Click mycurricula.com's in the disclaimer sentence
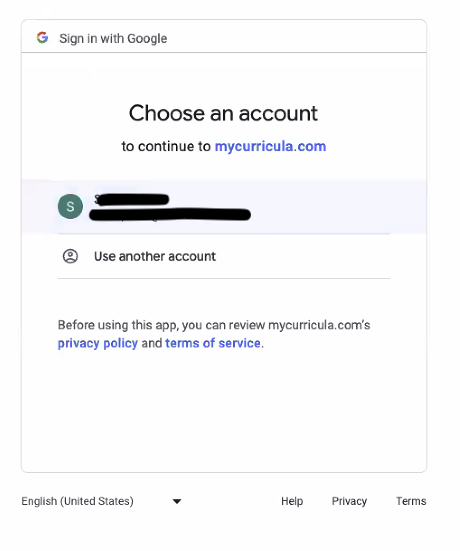Screen dimensions: 460x551 (319, 325)
